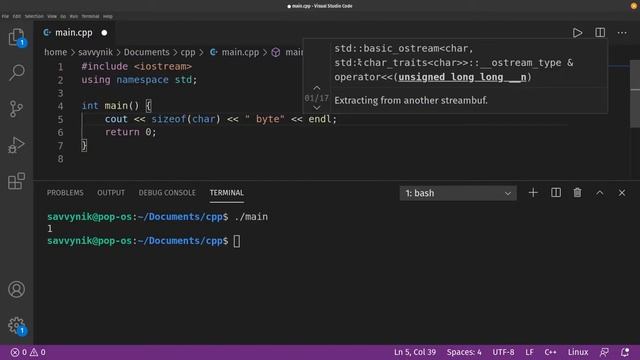Screen dimensions: 640x360
Task: Click 'savvynik' in the breadcrumb path
Action: 96,52
